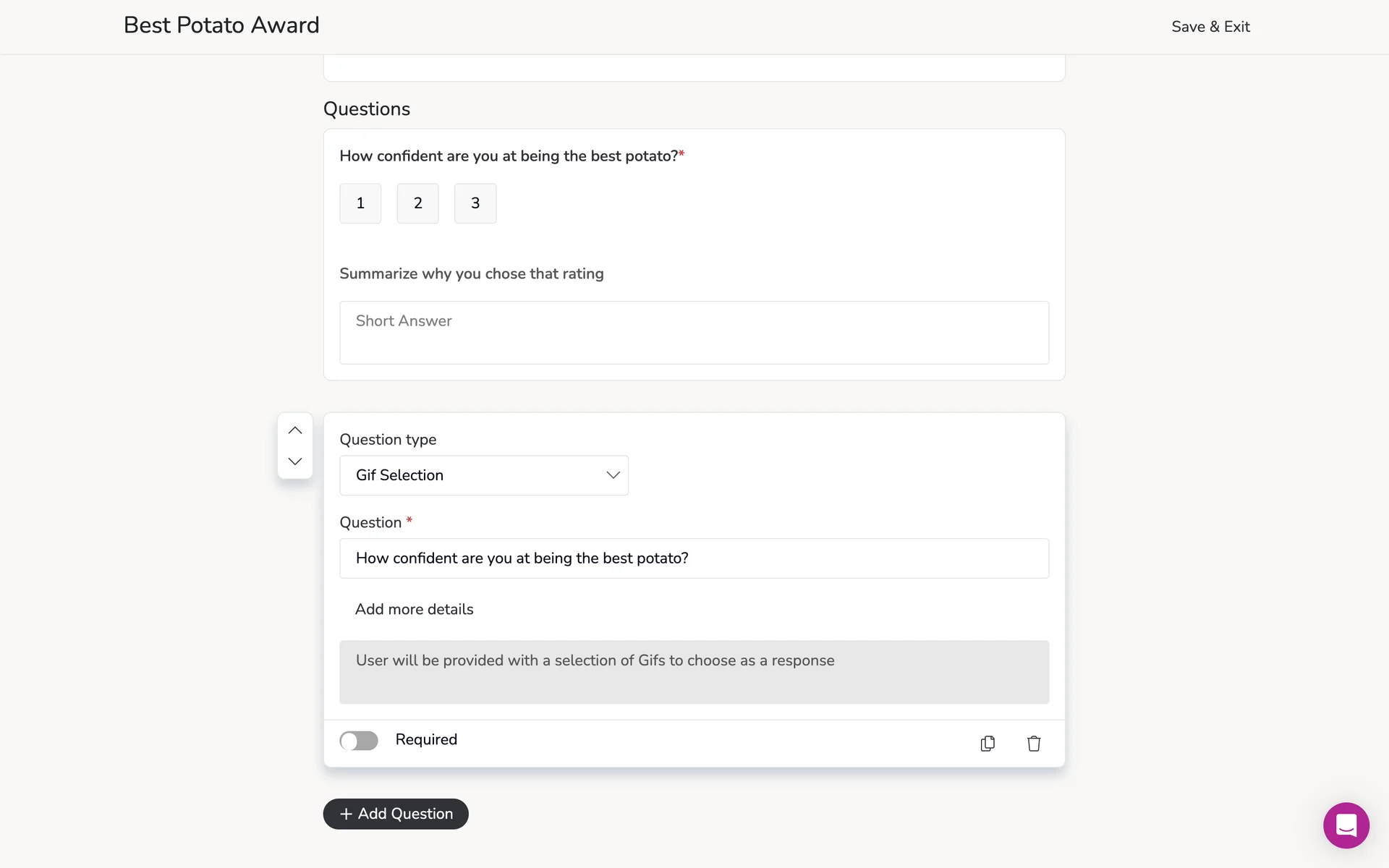
Task: Click the Best Potato Award title
Action: click(x=221, y=25)
